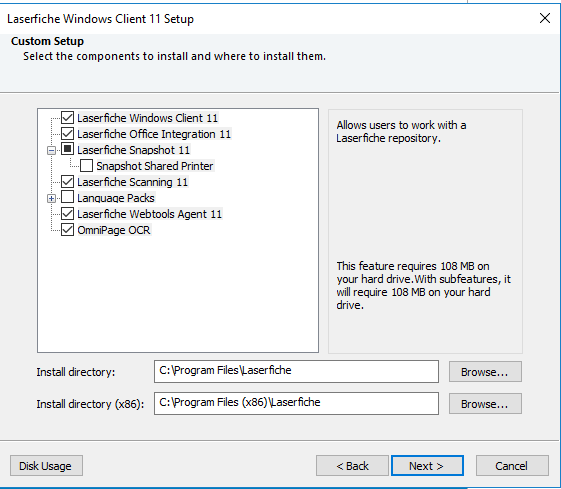Screen dimensions: 561x489
Task: Browse for the x86 install directory
Action: [x=485, y=404]
